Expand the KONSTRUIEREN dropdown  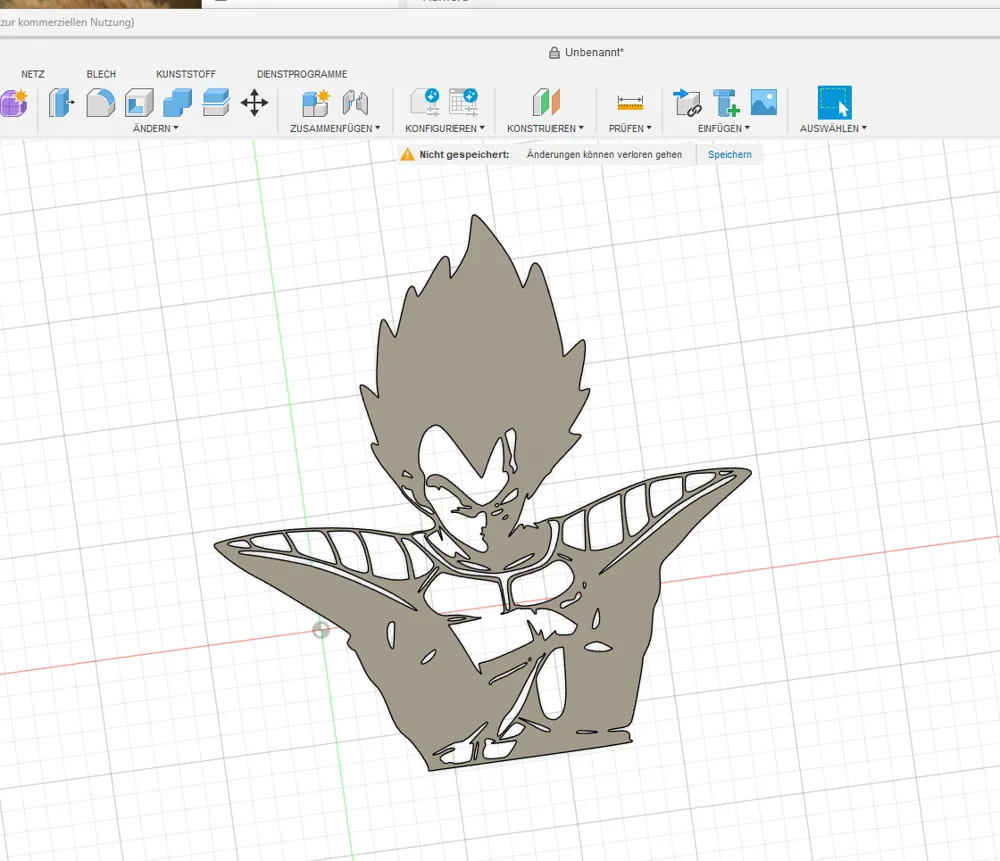coord(545,128)
